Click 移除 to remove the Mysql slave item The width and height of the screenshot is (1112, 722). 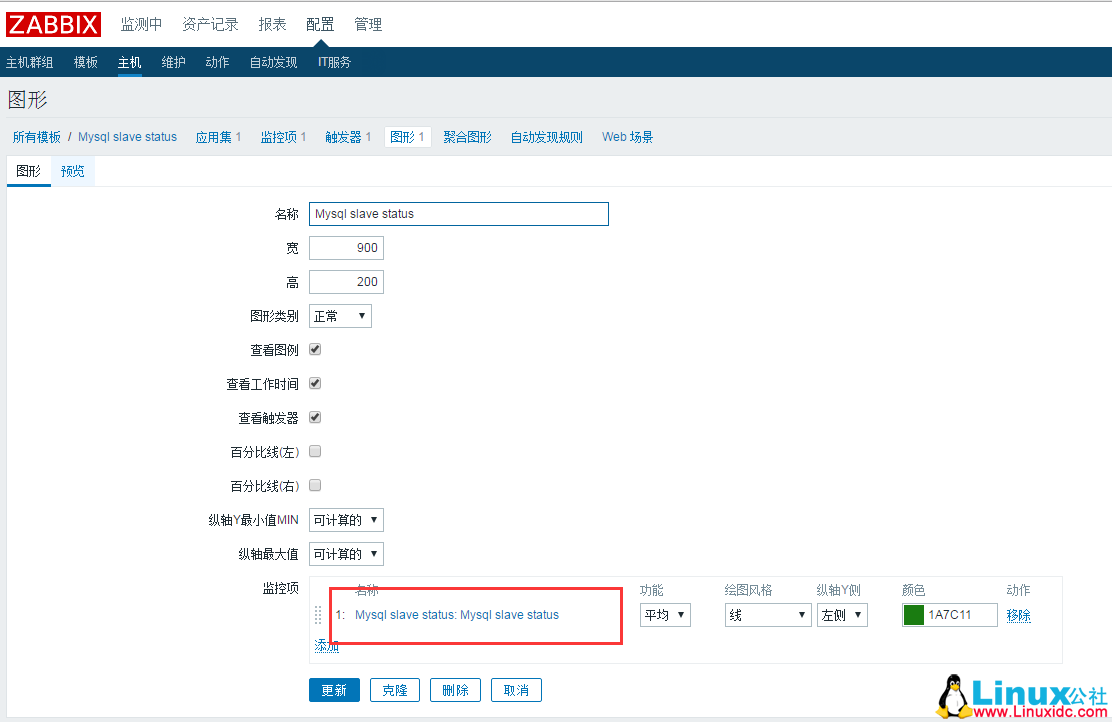tap(1018, 614)
